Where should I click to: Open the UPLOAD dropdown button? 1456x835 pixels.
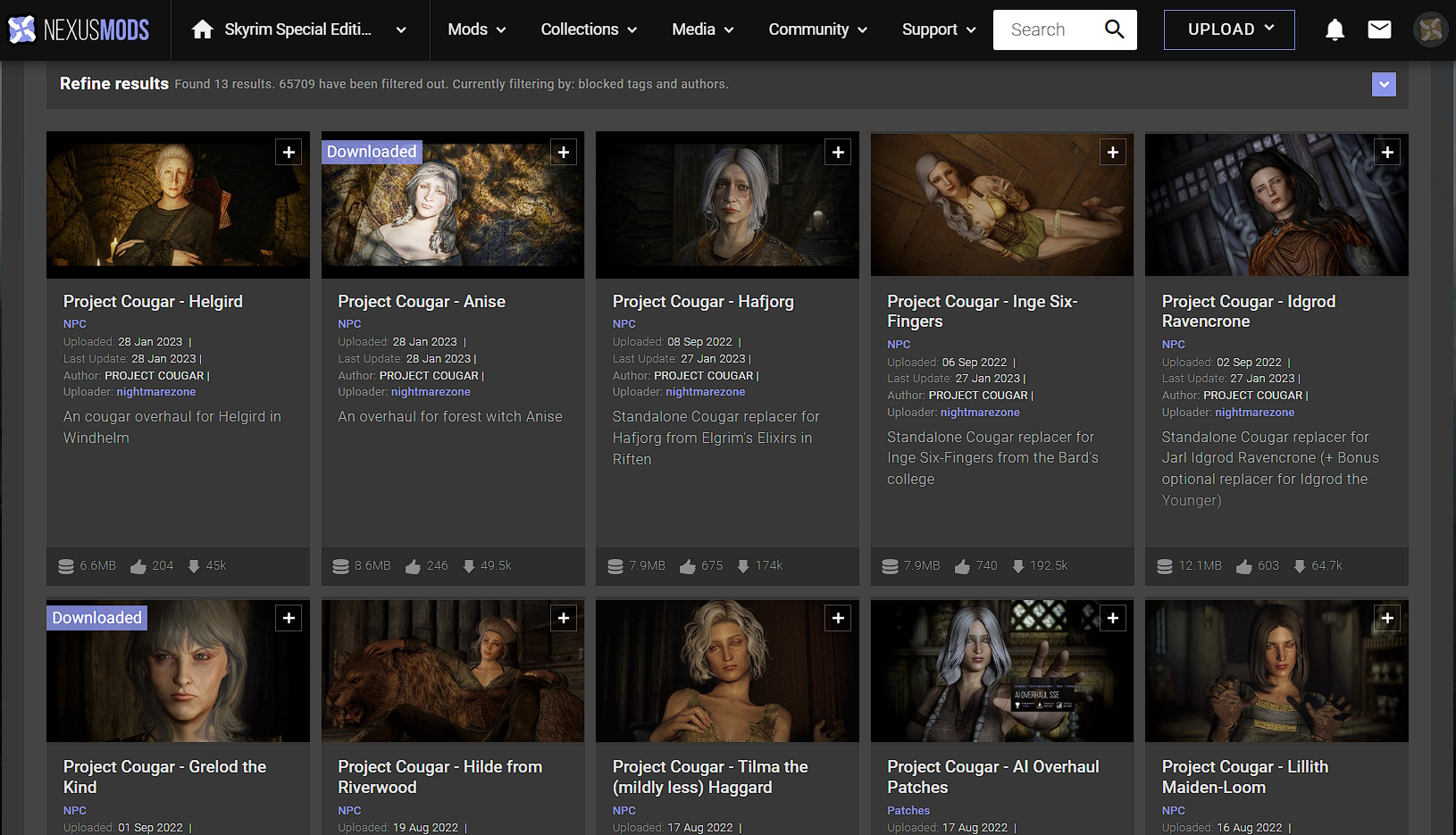coord(1229,29)
